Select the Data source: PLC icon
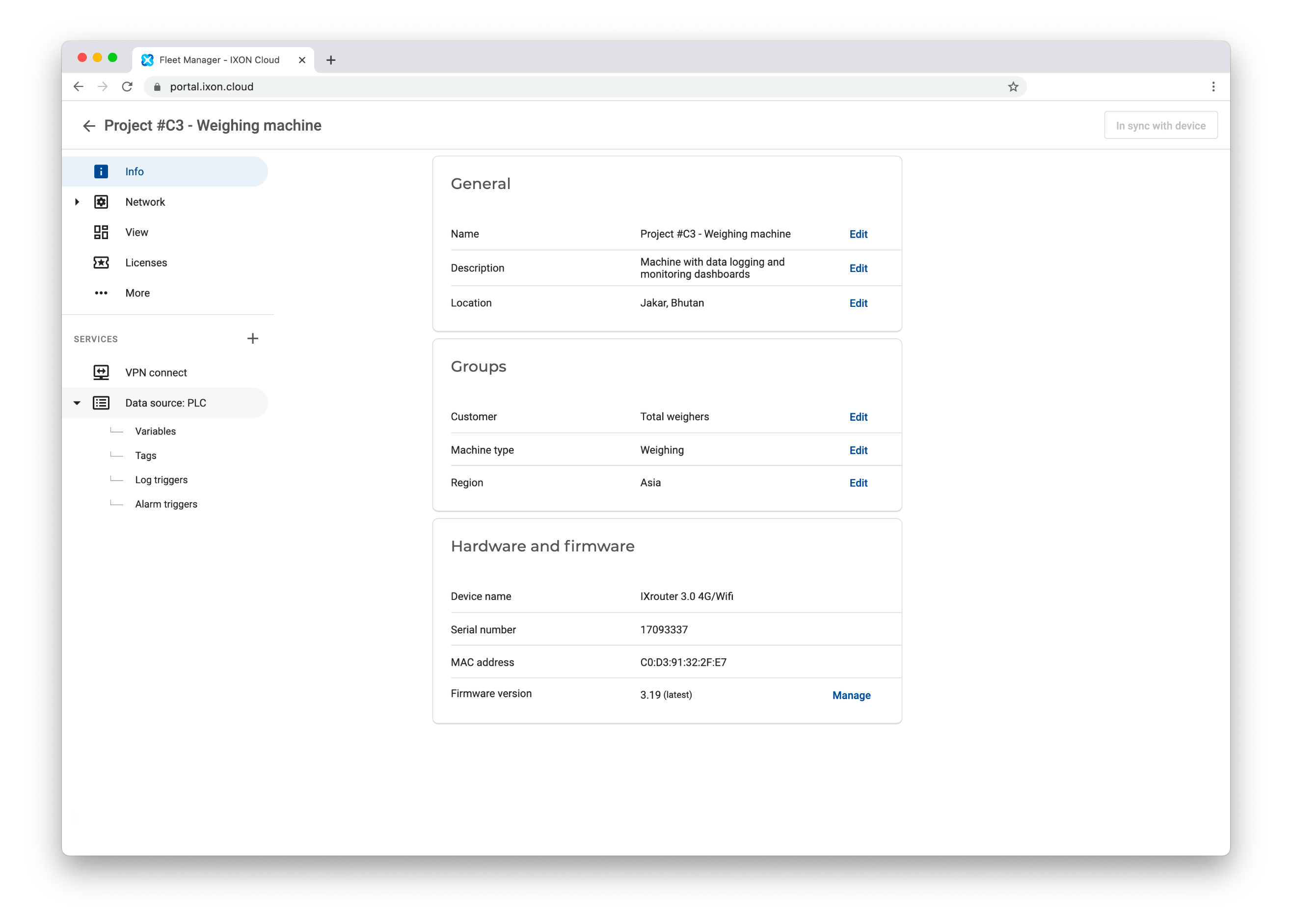 (101, 402)
